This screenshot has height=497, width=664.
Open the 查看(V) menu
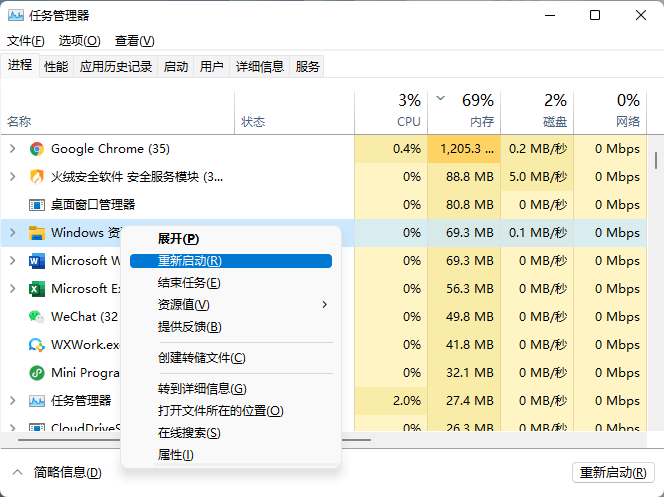[135, 41]
